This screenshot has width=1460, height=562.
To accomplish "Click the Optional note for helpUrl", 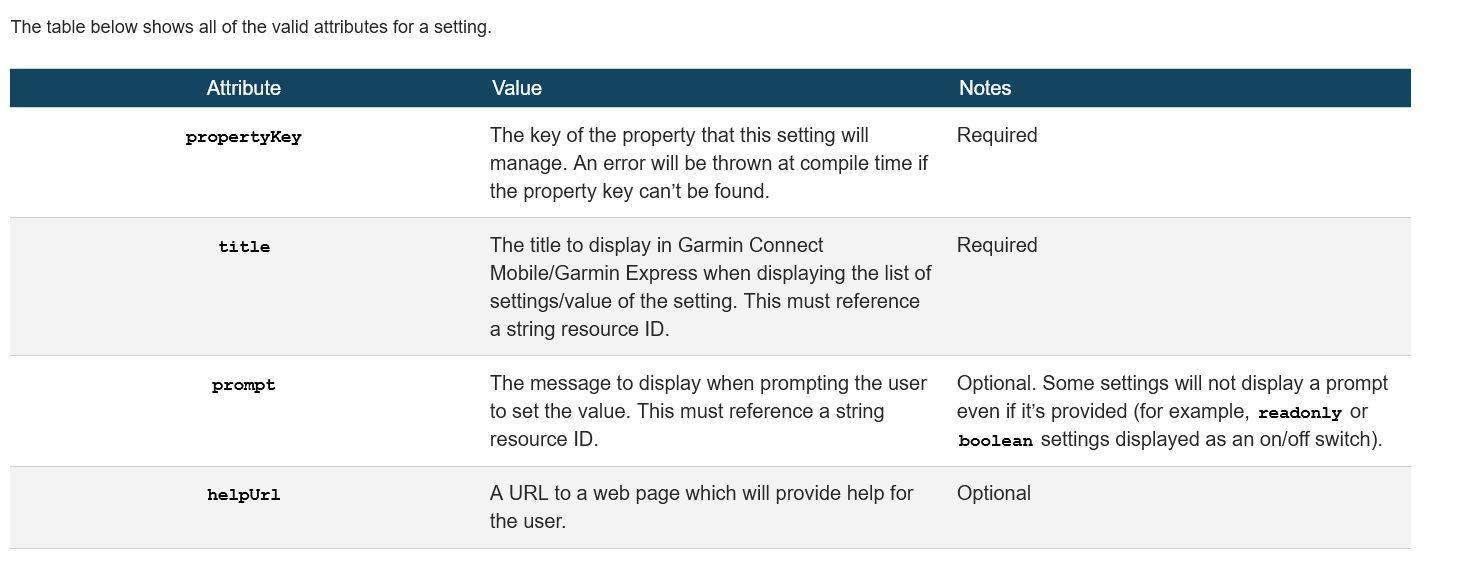I will 994,493.
